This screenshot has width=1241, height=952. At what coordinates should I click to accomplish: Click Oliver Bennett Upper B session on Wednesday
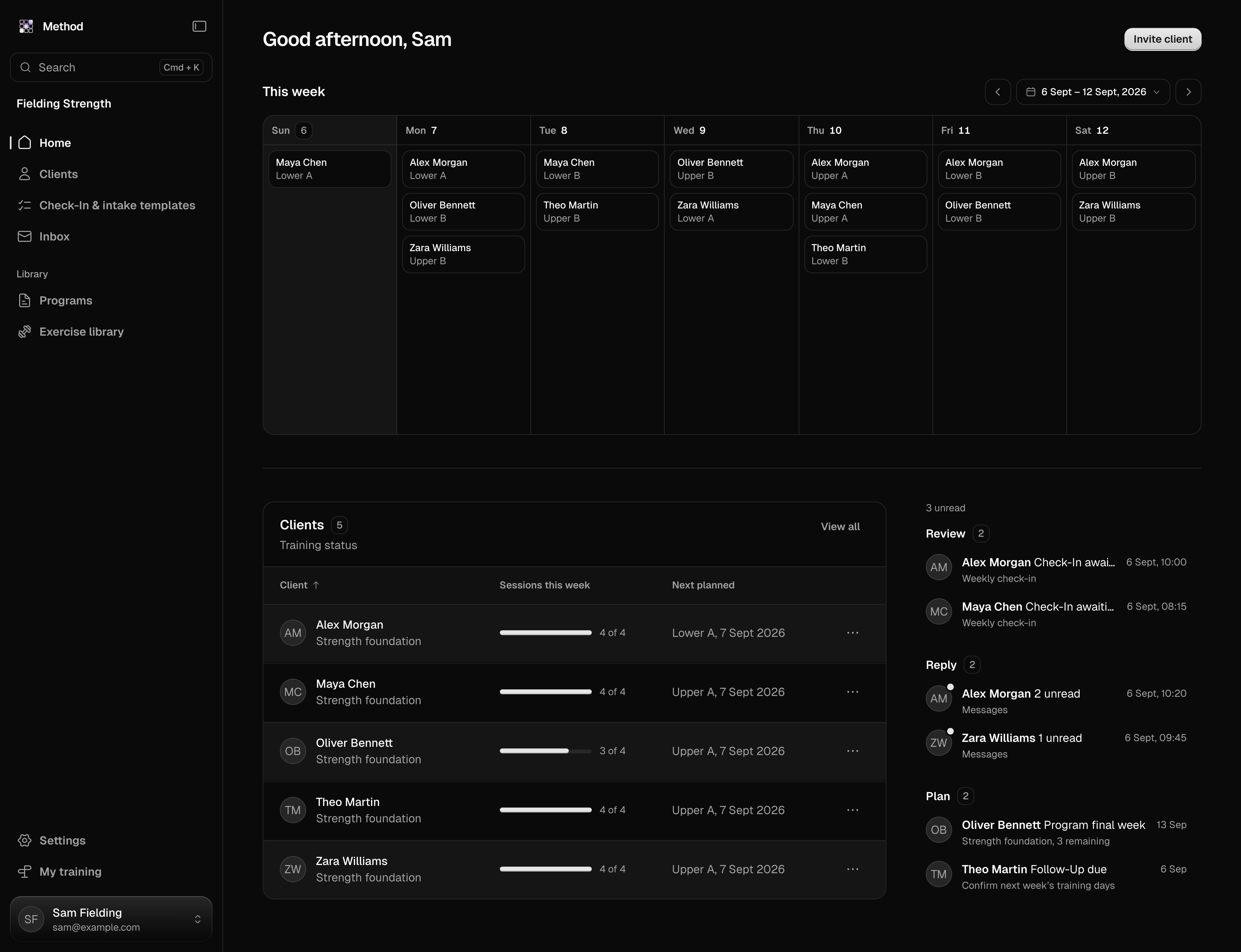click(731, 169)
